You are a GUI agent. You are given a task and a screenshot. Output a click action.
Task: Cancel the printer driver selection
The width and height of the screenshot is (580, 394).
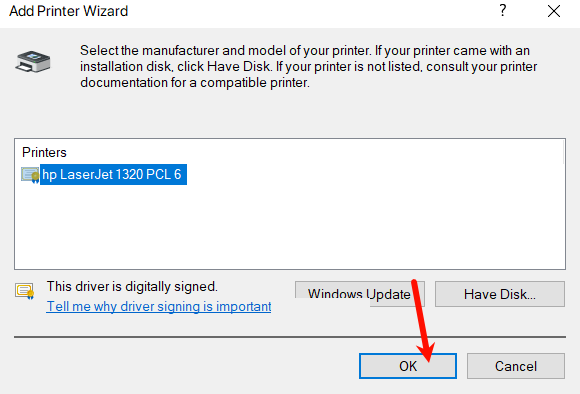tap(516, 366)
